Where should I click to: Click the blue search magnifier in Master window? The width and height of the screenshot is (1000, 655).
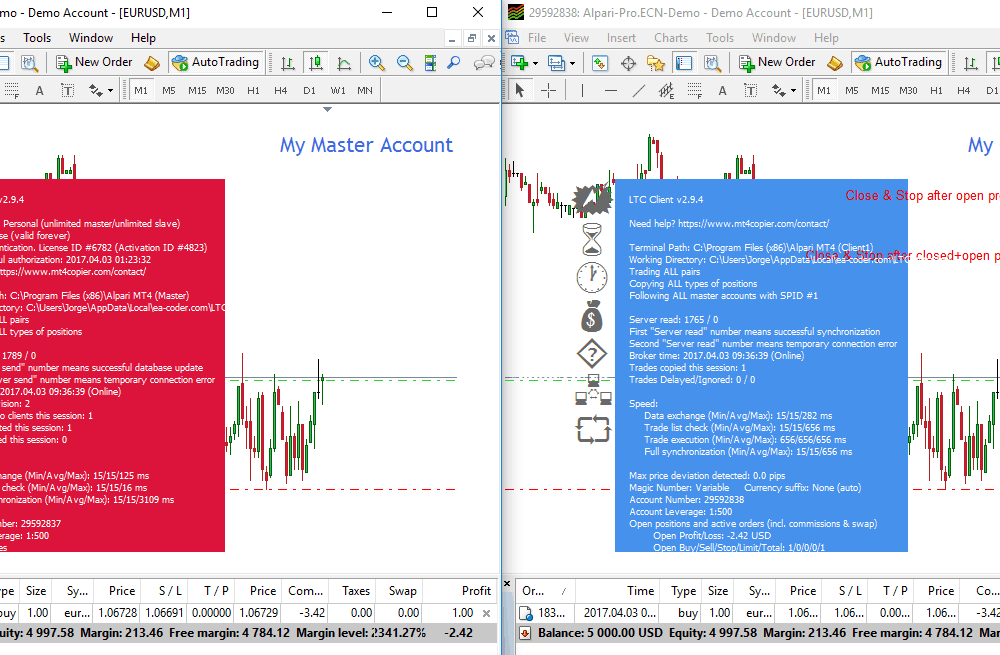453,63
